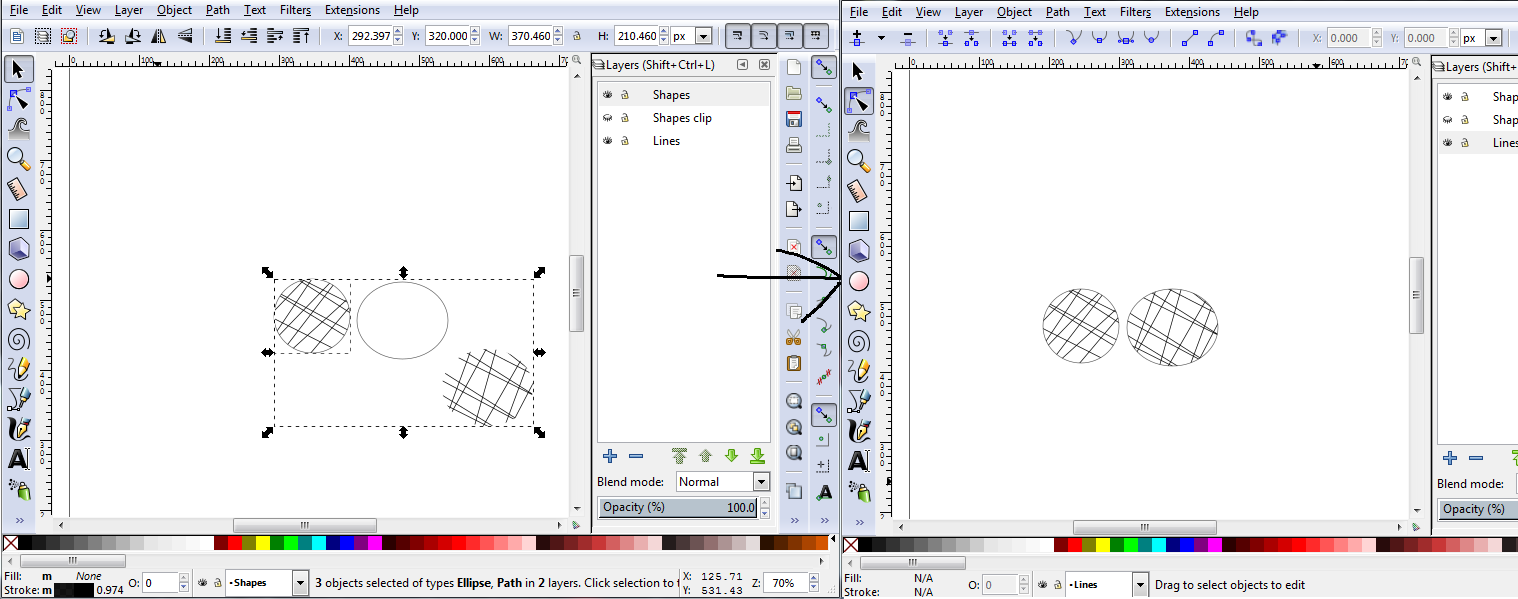Viewport: 1518px width, 599px height.
Task: Toggle lock on Lines layer in left window
Action: (625, 141)
